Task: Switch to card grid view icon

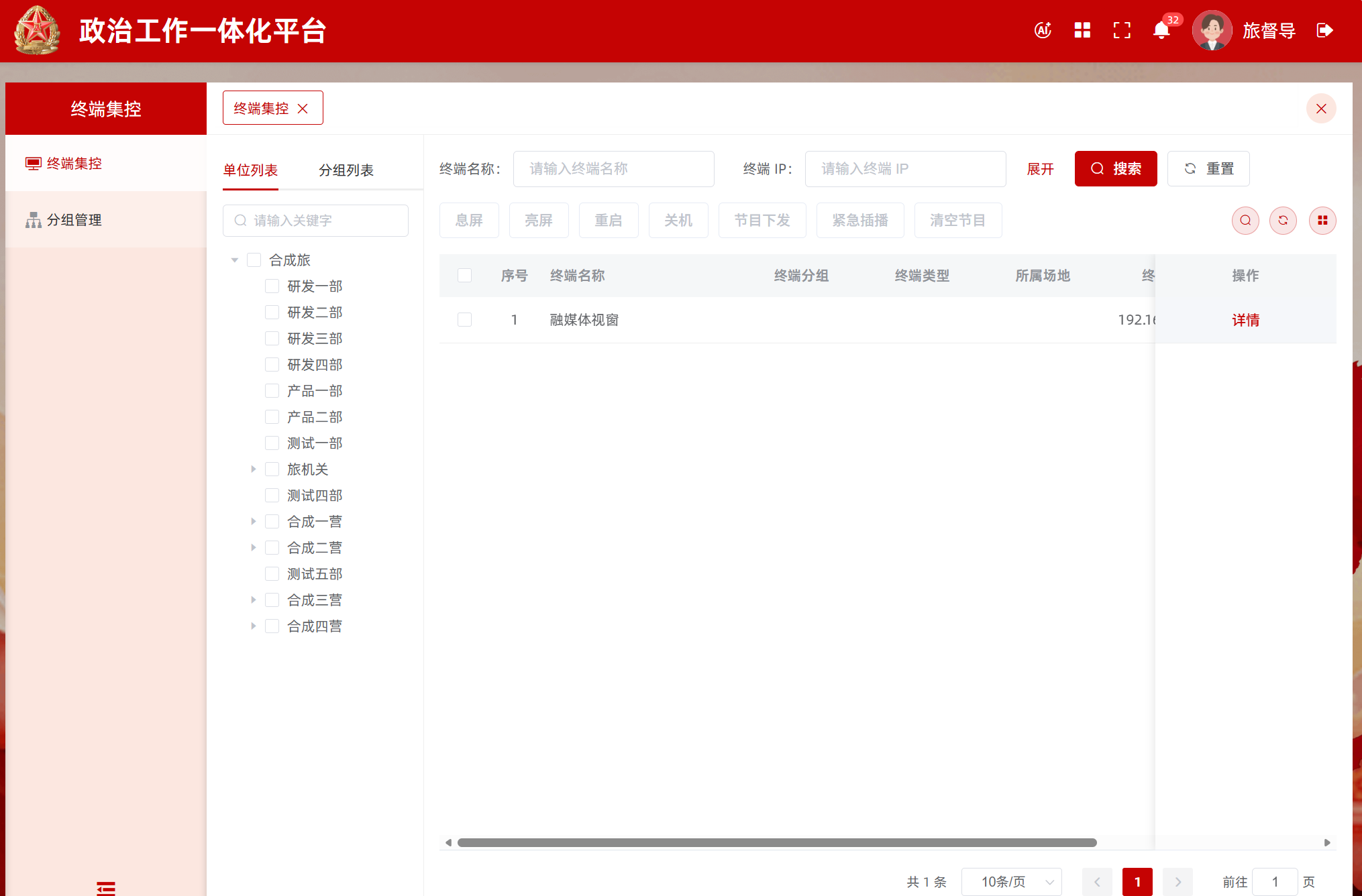Action: coord(1322,221)
